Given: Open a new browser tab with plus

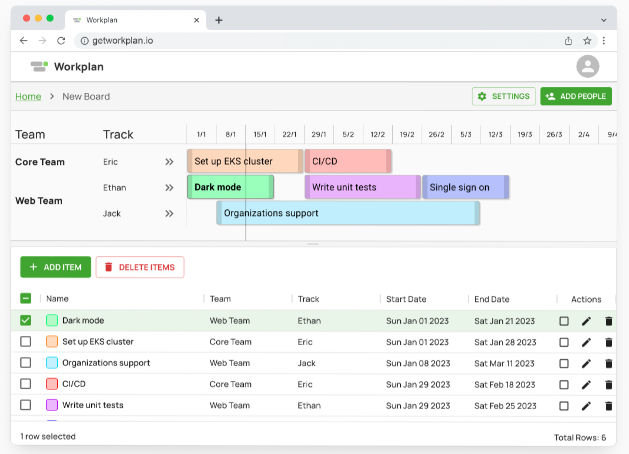Looking at the screenshot, I should click(219, 20).
